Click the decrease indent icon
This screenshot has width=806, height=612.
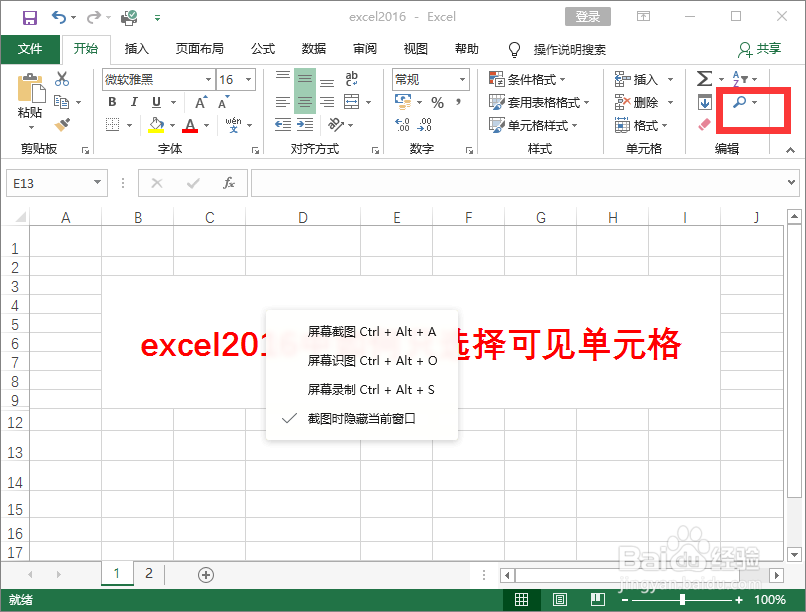[283, 124]
